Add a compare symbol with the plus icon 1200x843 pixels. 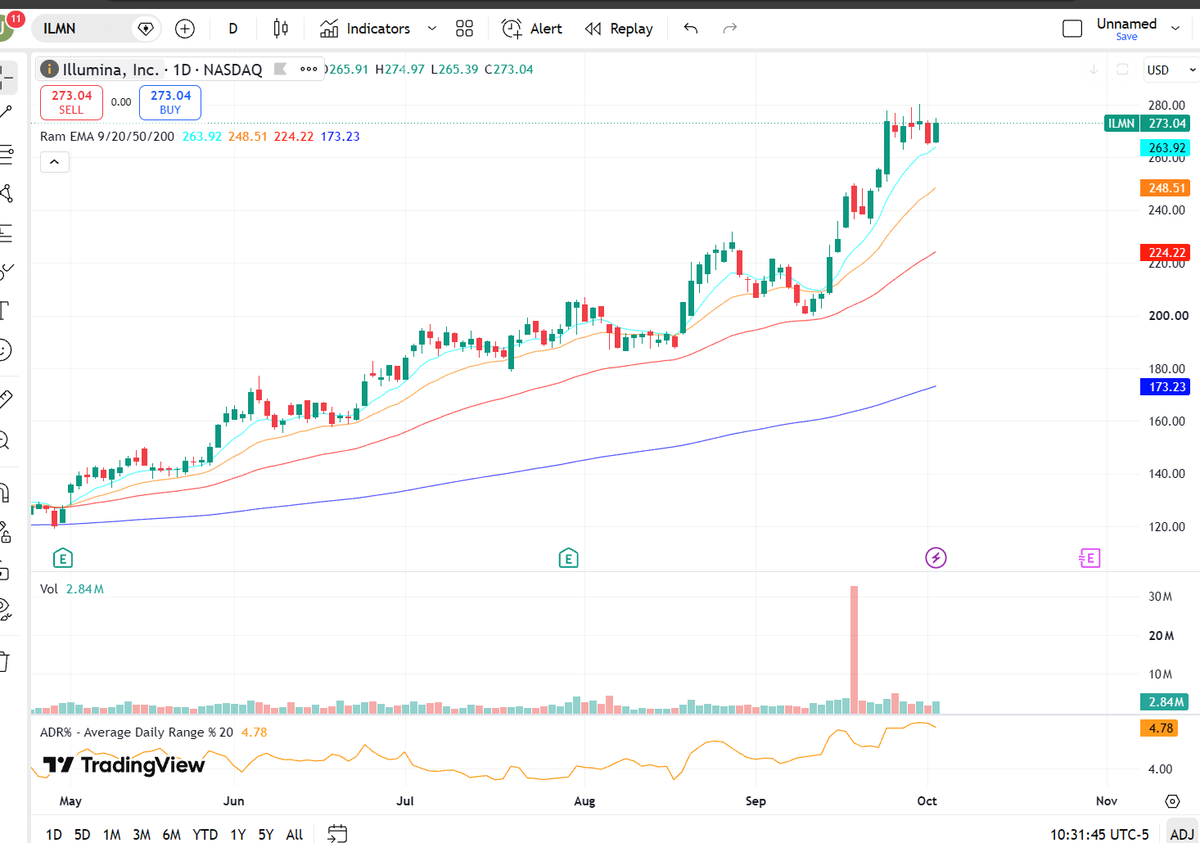tap(185, 29)
